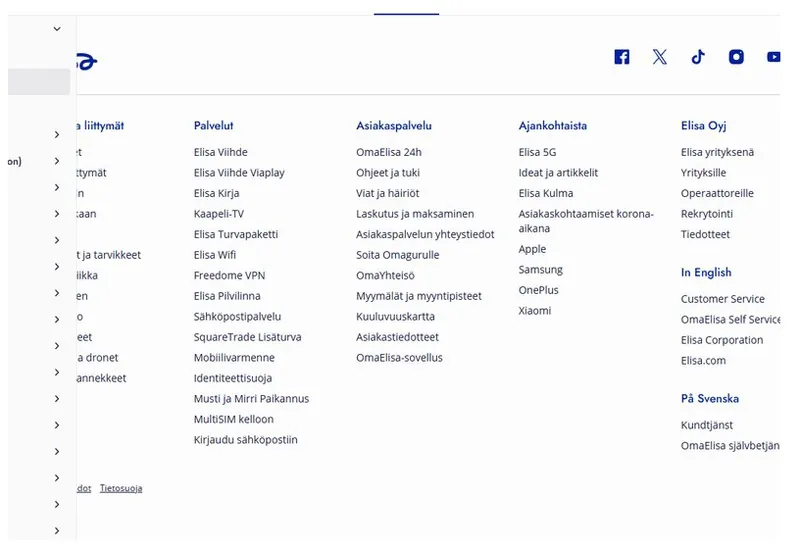
Task: Open the YouTube channel icon
Action: (x=773, y=57)
